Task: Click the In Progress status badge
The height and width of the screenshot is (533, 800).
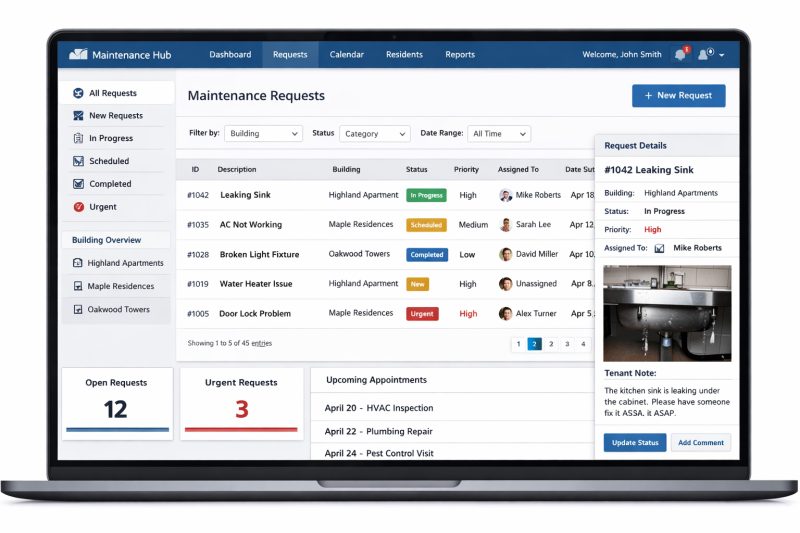Action: tap(427, 195)
